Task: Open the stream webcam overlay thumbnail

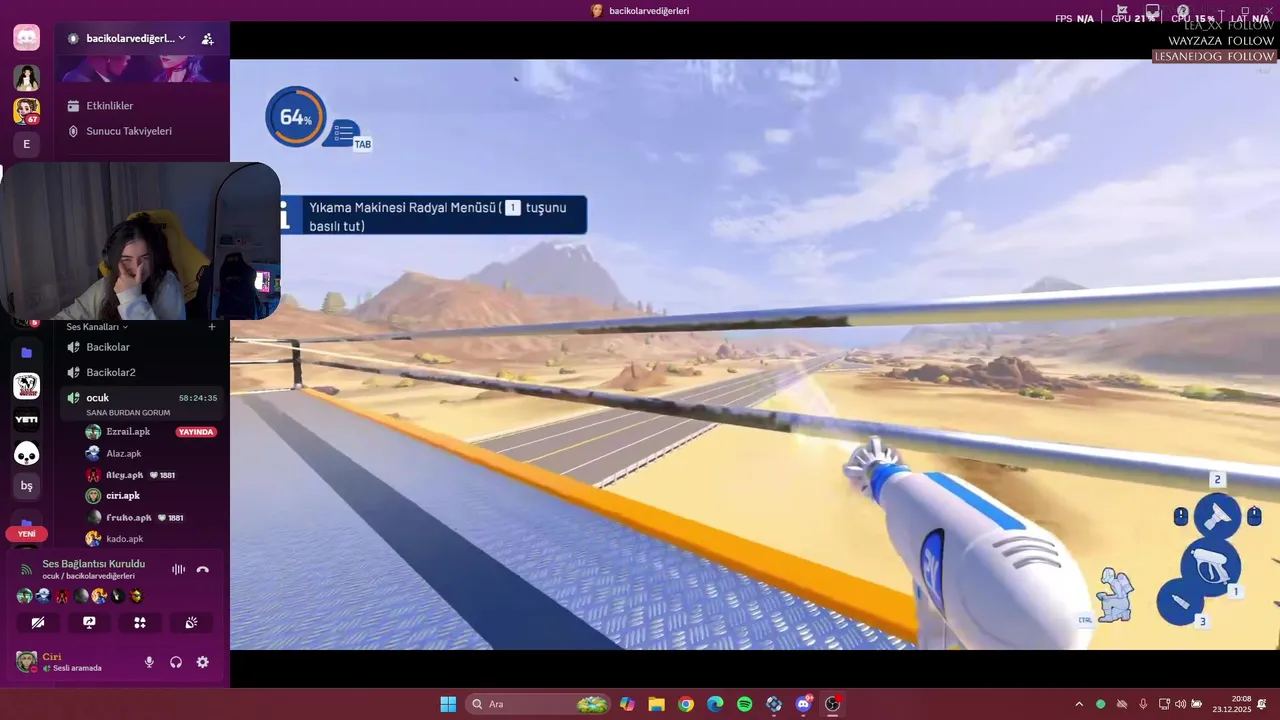Action: click(x=140, y=241)
